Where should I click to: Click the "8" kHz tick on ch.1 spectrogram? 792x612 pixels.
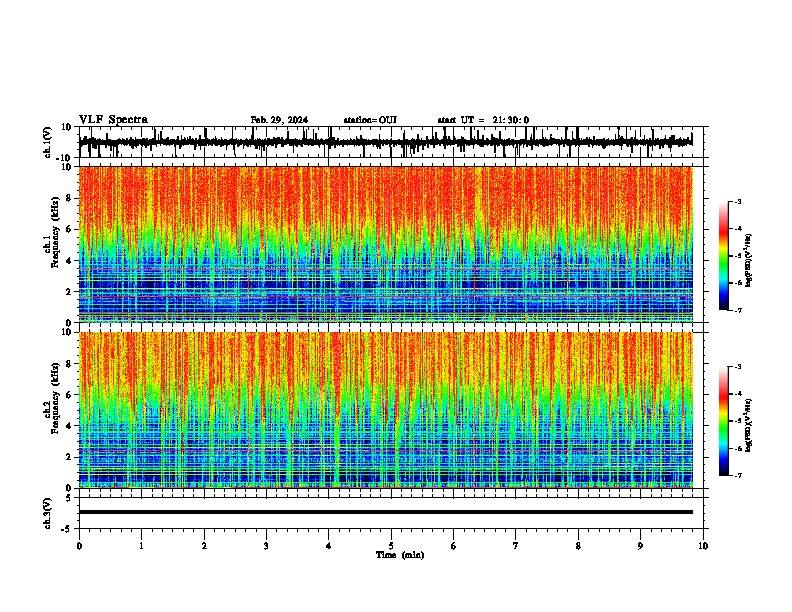[x=70, y=198]
